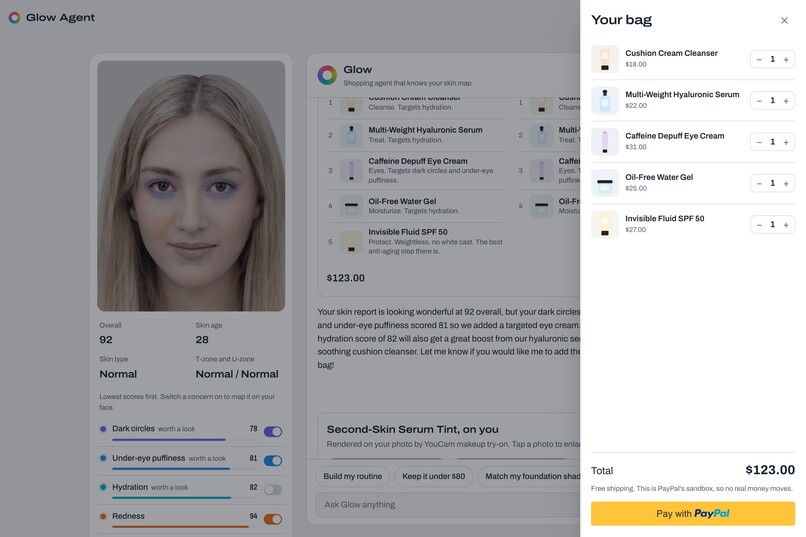Screen dimensions: 806x537
Task: Click the Hyaluronic Serum icon in routine list
Action: tap(351, 135)
